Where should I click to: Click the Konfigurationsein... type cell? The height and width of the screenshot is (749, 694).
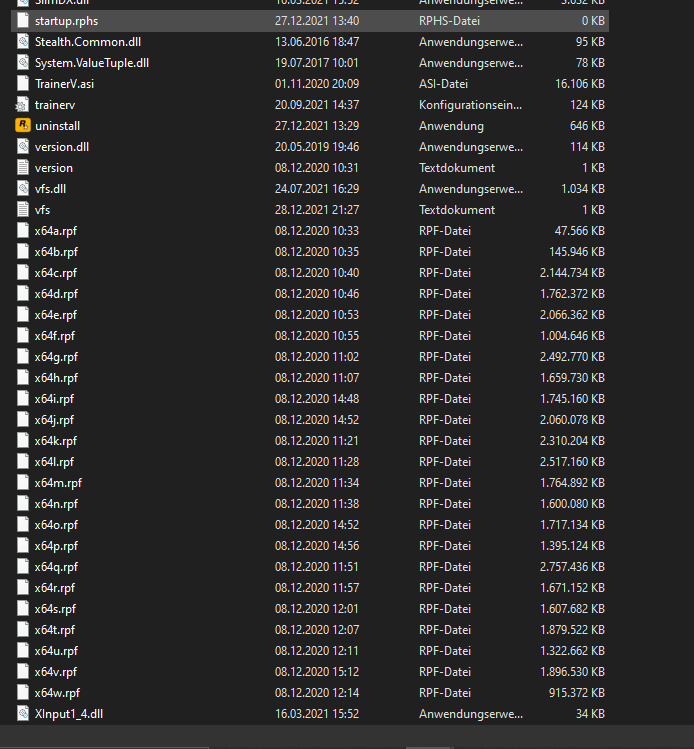click(x=470, y=105)
